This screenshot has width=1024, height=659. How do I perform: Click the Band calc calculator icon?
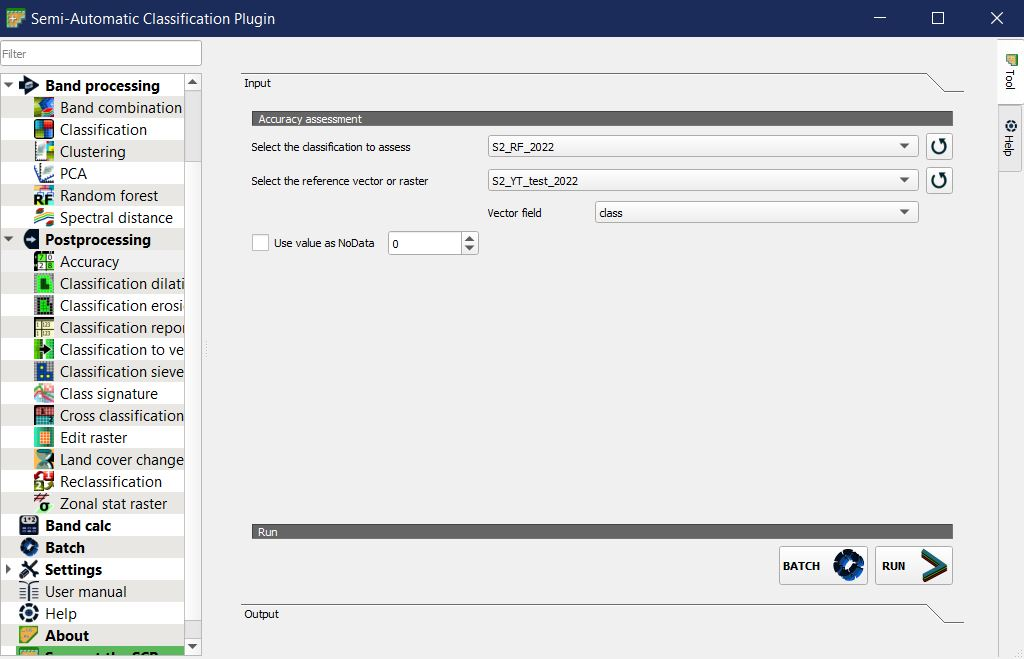point(29,526)
